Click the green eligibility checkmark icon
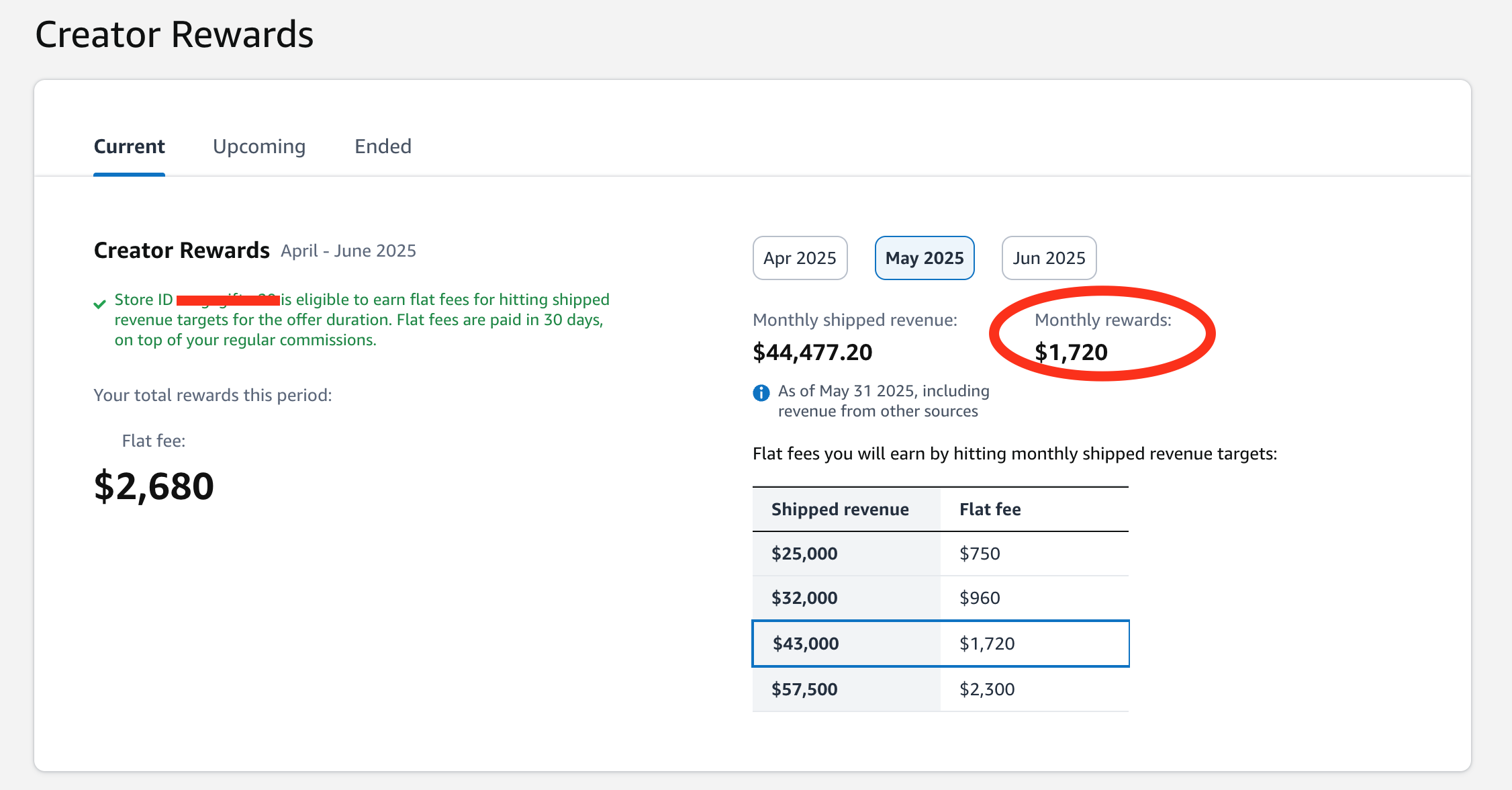1512x790 pixels. click(99, 304)
